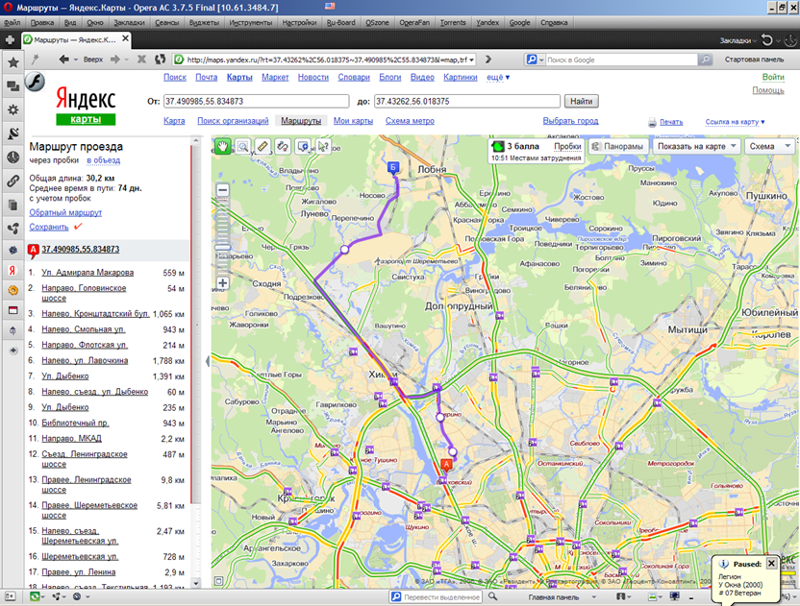Select the ruler distance tool
The height and width of the screenshot is (606, 800).
(262, 147)
